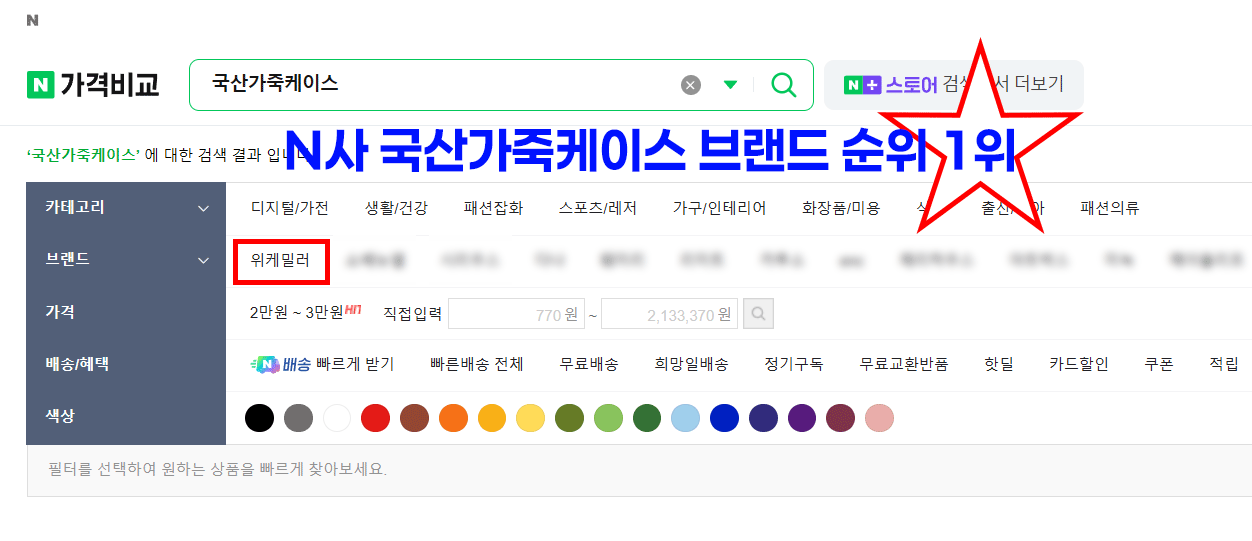
Task: Select the sky blue color swatch
Action: [x=685, y=418]
